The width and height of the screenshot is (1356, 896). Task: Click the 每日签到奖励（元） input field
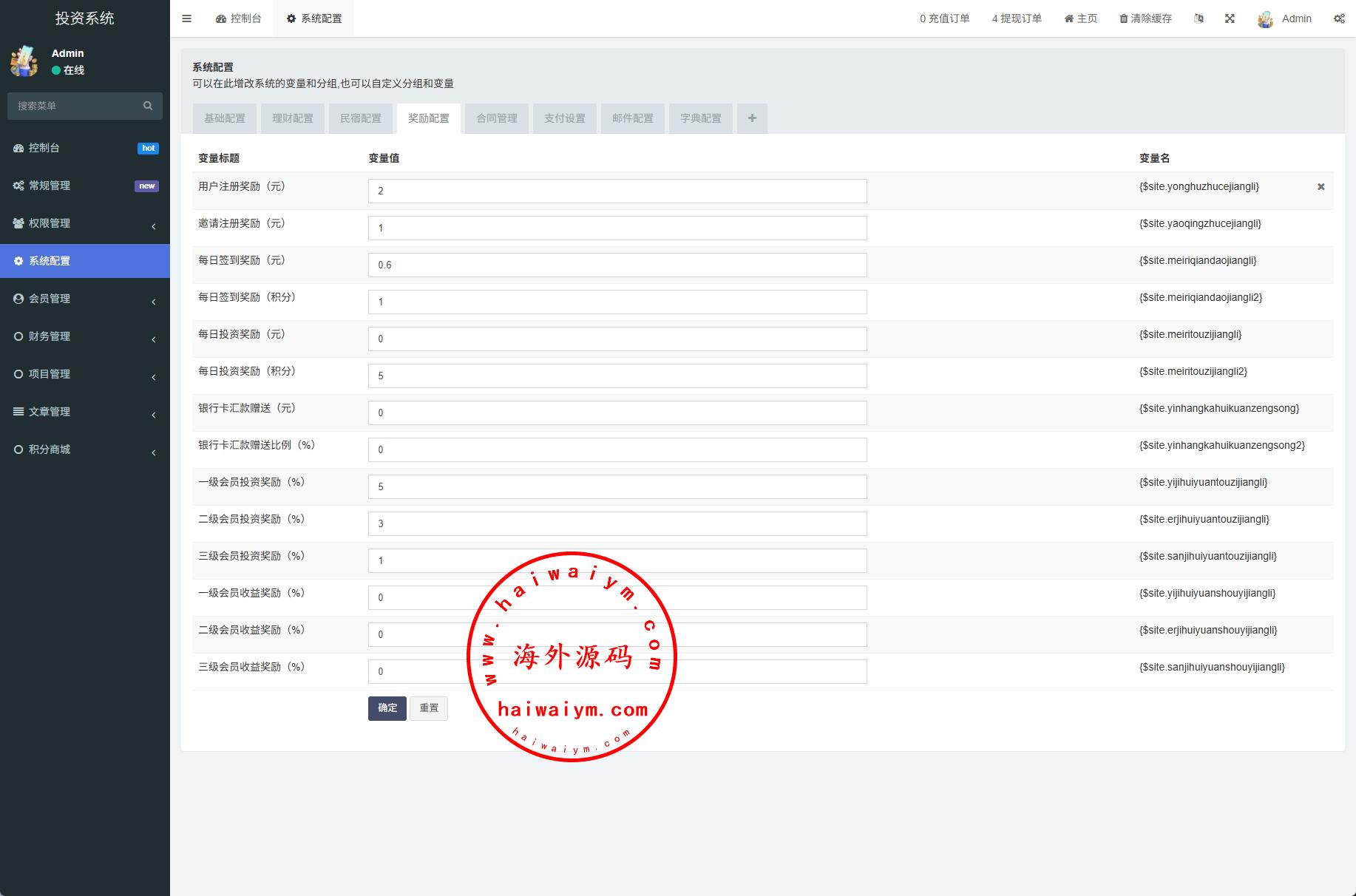pos(617,265)
